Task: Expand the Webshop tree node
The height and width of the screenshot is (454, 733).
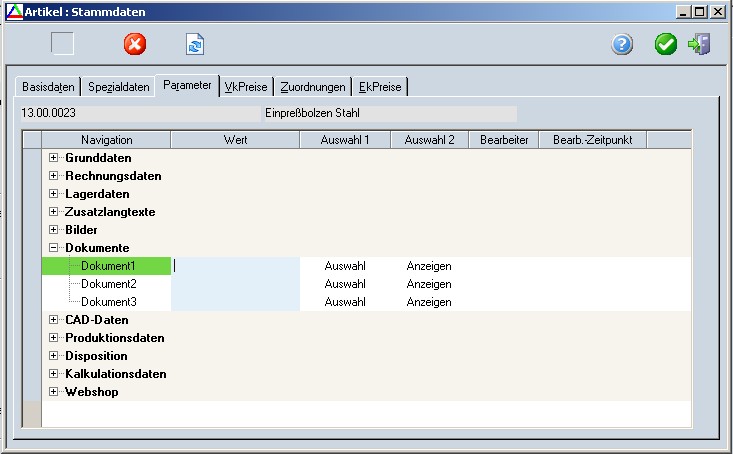Action: pos(54,392)
